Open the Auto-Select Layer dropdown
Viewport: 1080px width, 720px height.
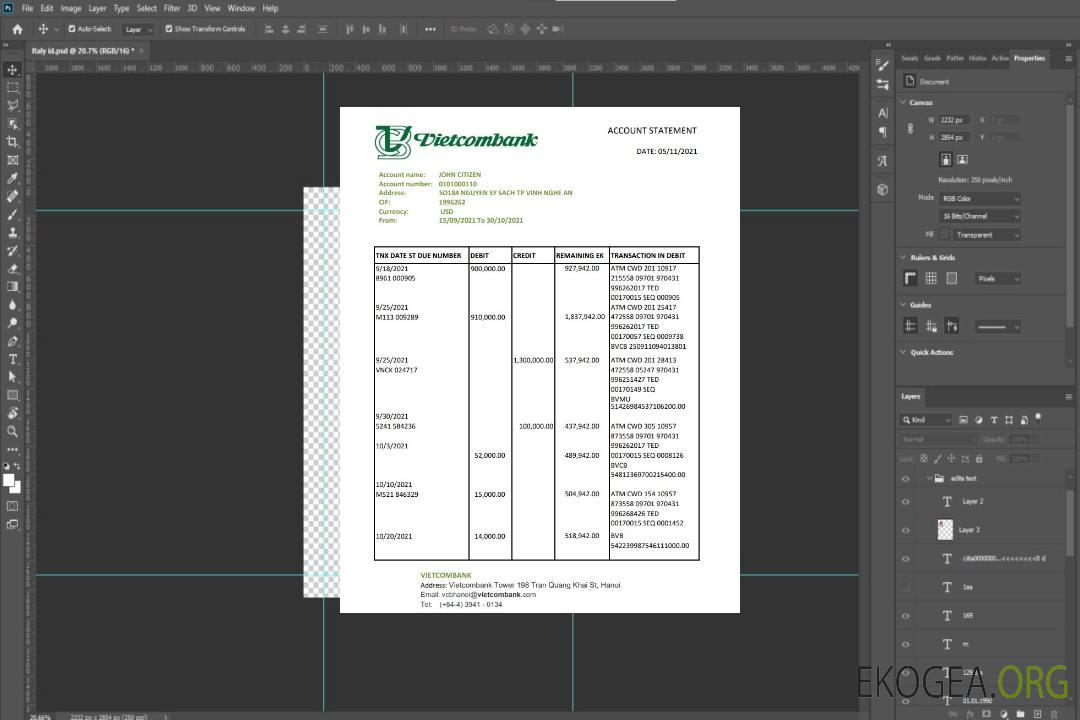(x=138, y=29)
